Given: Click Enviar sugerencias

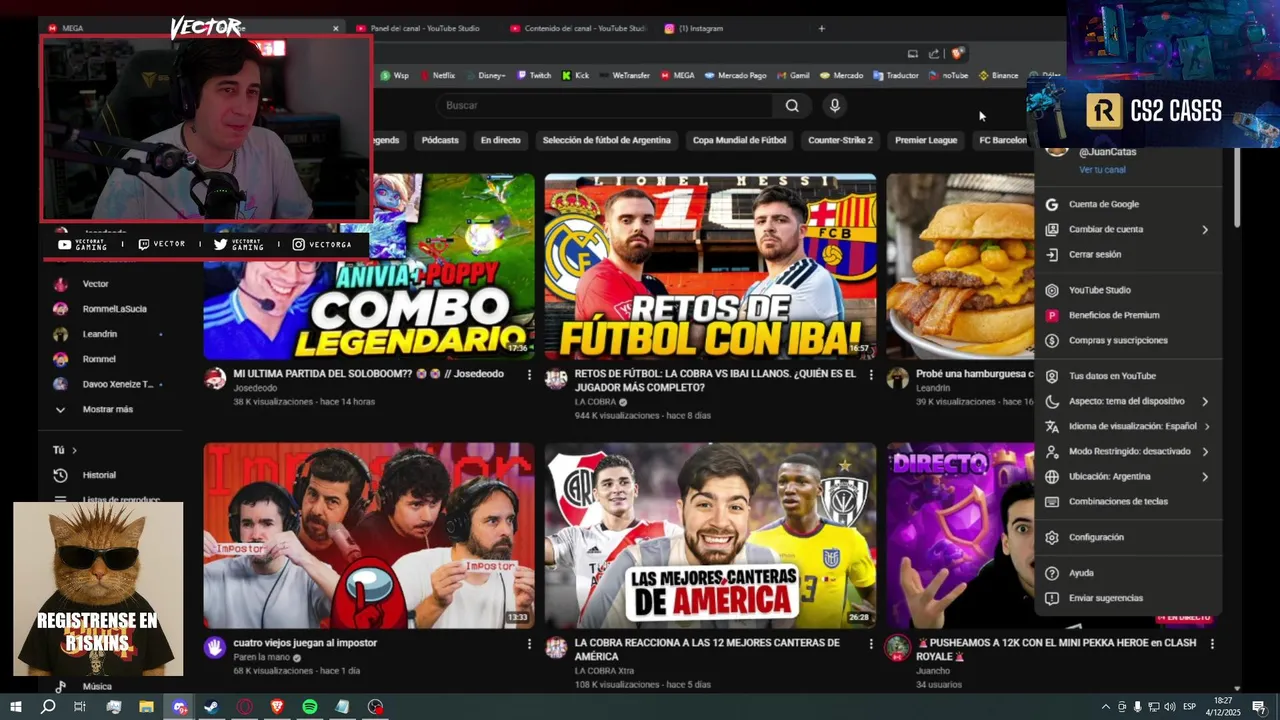Looking at the screenshot, I should click(x=1128, y=598).
